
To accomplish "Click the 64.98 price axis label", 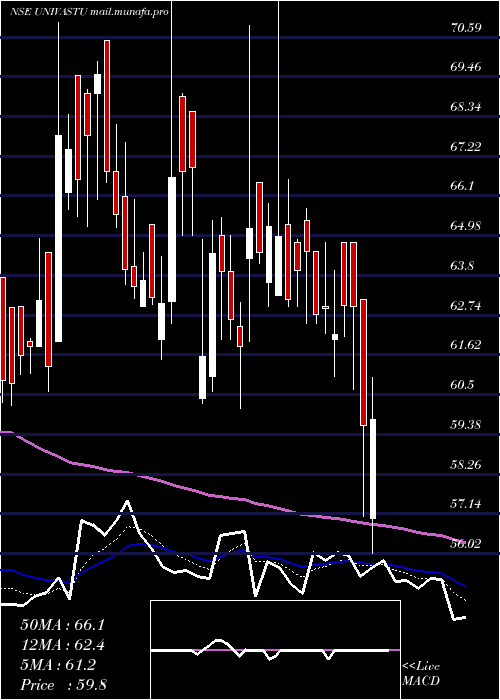I will point(466,226).
